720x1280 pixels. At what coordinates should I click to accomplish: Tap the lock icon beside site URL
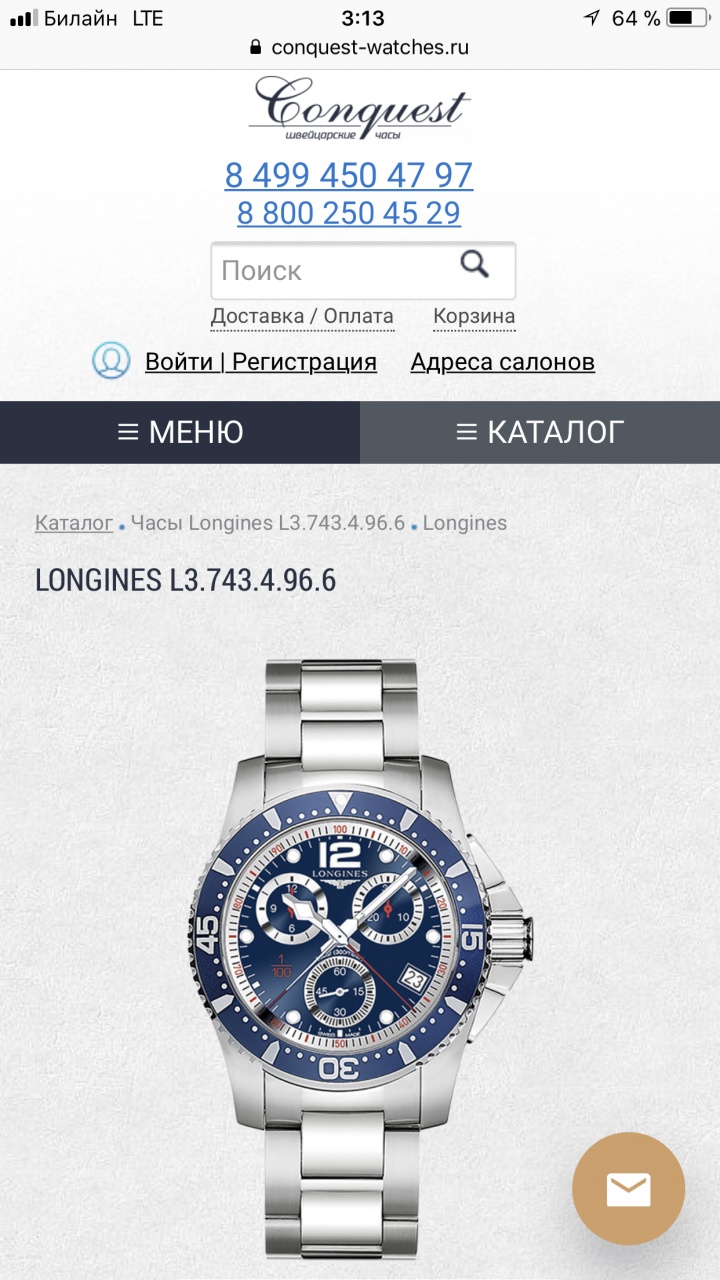coord(255,47)
